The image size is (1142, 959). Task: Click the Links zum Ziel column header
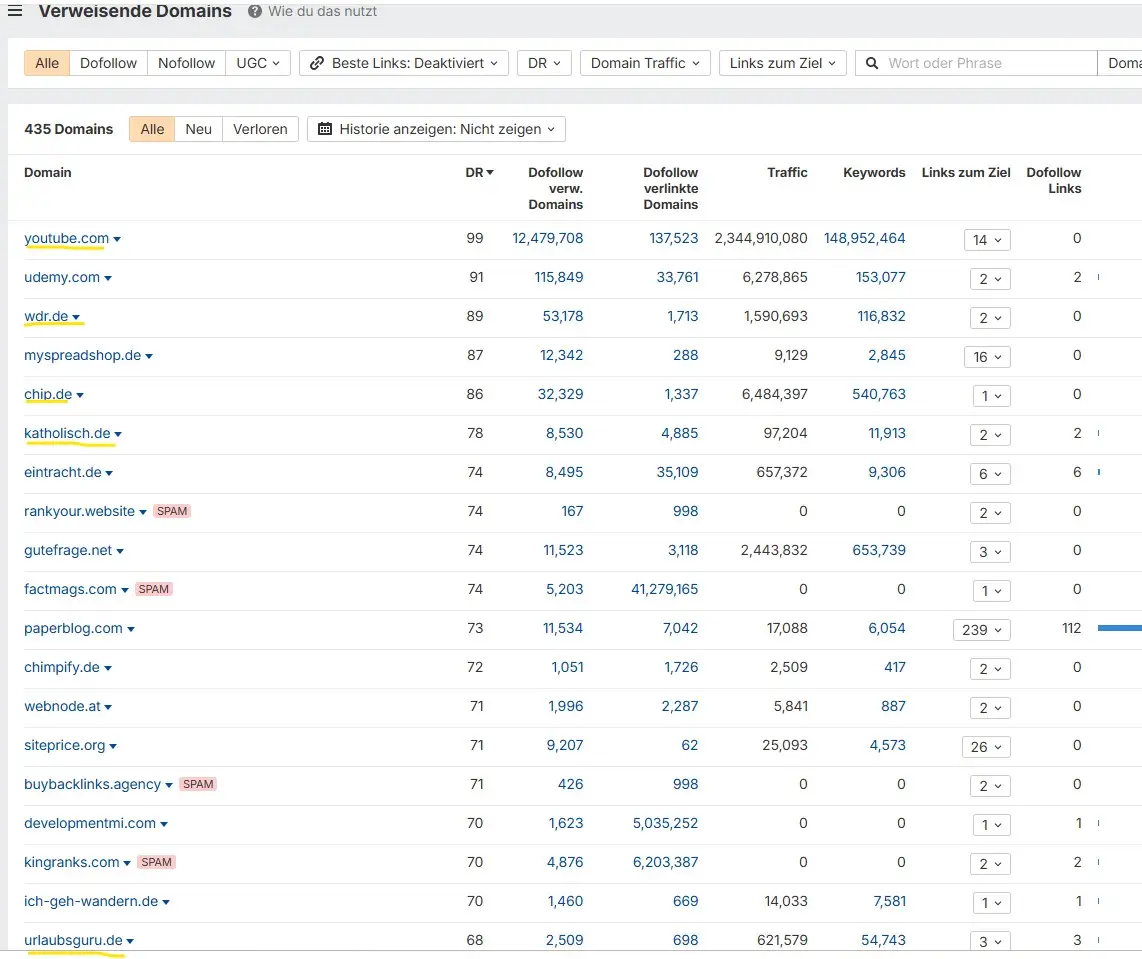(x=966, y=173)
